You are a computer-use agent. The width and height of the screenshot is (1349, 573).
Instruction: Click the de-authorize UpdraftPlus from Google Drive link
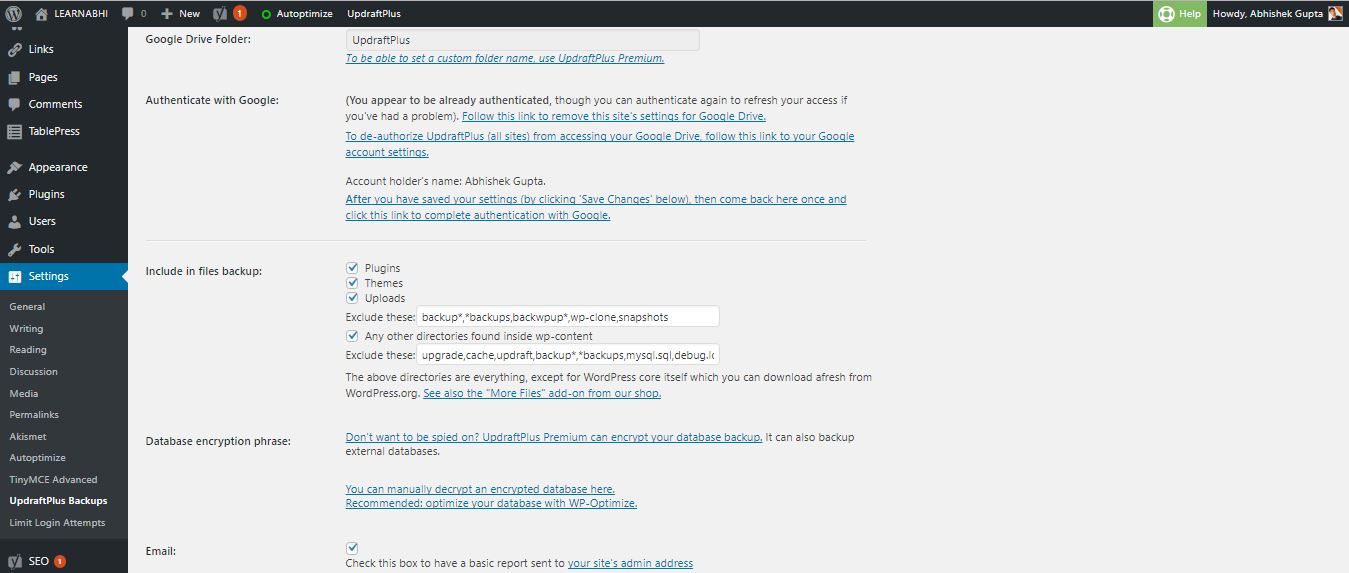[x=600, y=144]
